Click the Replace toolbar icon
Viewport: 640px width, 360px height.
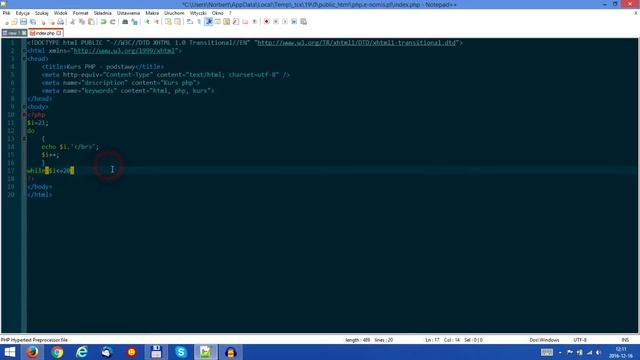[x=134, y=22]
